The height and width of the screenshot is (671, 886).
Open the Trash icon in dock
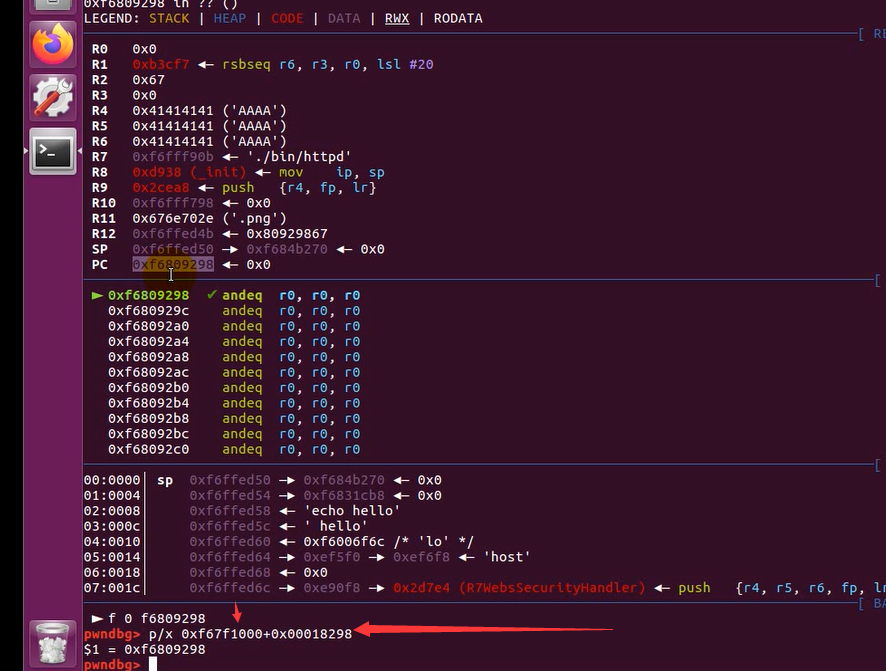coord(53,643)
